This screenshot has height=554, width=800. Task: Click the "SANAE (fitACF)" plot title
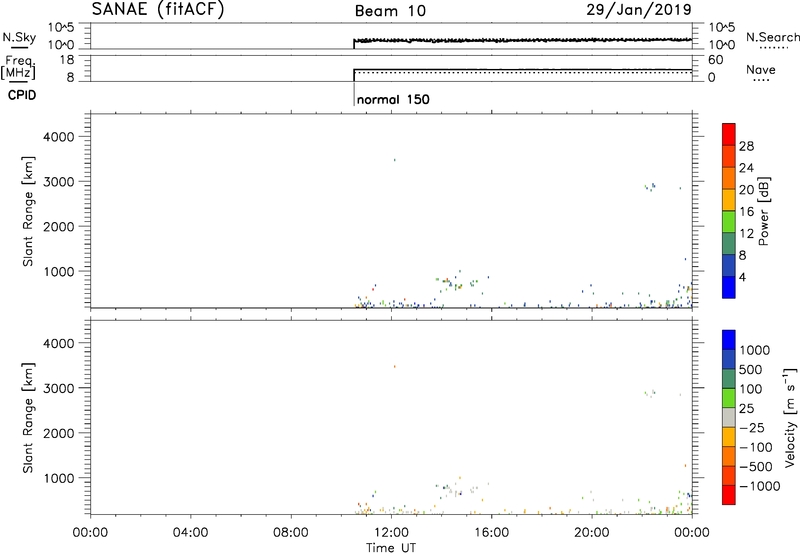point(158,10)
